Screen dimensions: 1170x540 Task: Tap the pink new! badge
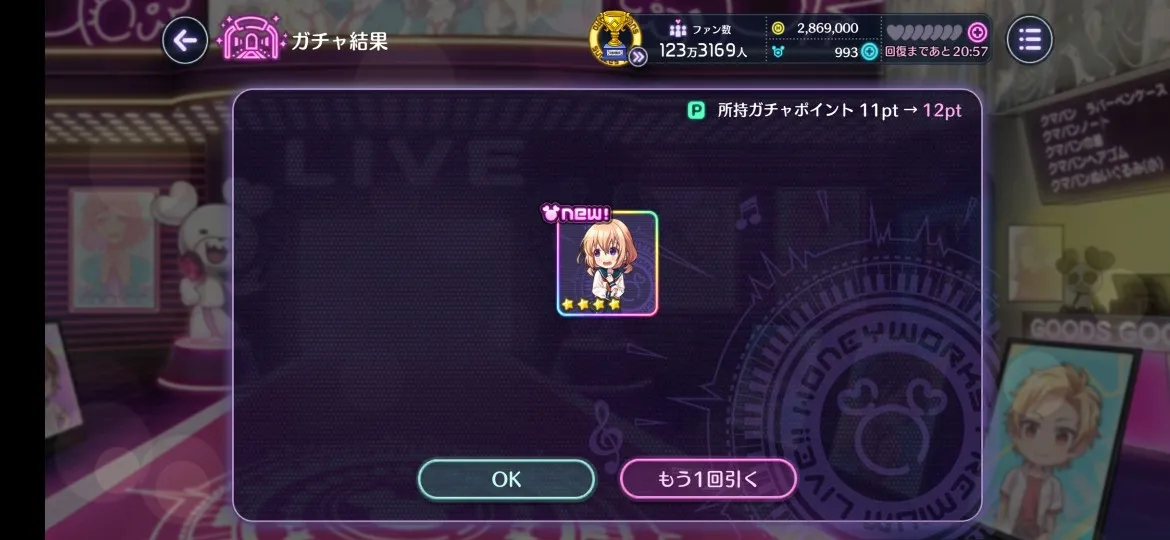point(575,214)
